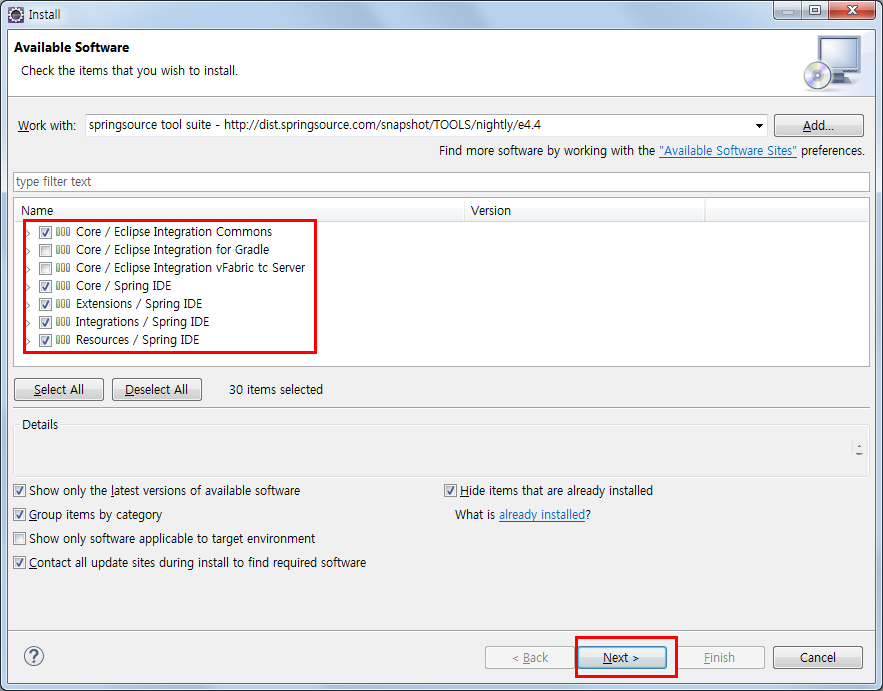The width and height of the screenshot is (883, 691).
Task: Open the already installed link
Action: pos(542,515)
